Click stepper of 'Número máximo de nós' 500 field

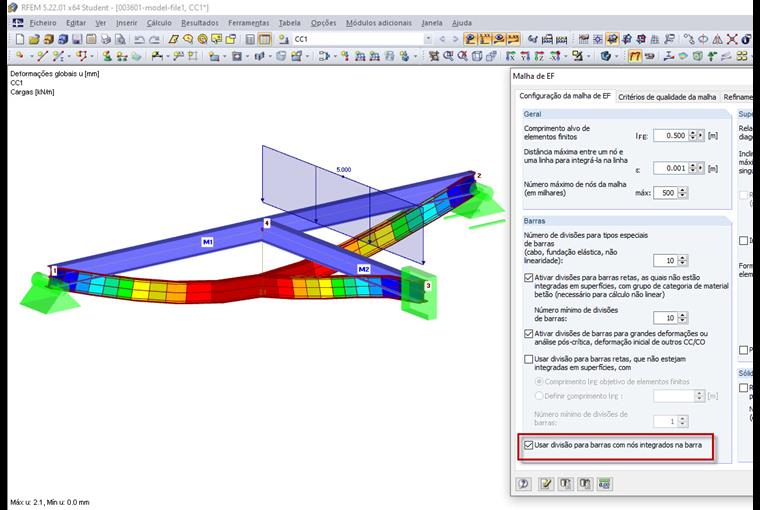coord(683,192)
